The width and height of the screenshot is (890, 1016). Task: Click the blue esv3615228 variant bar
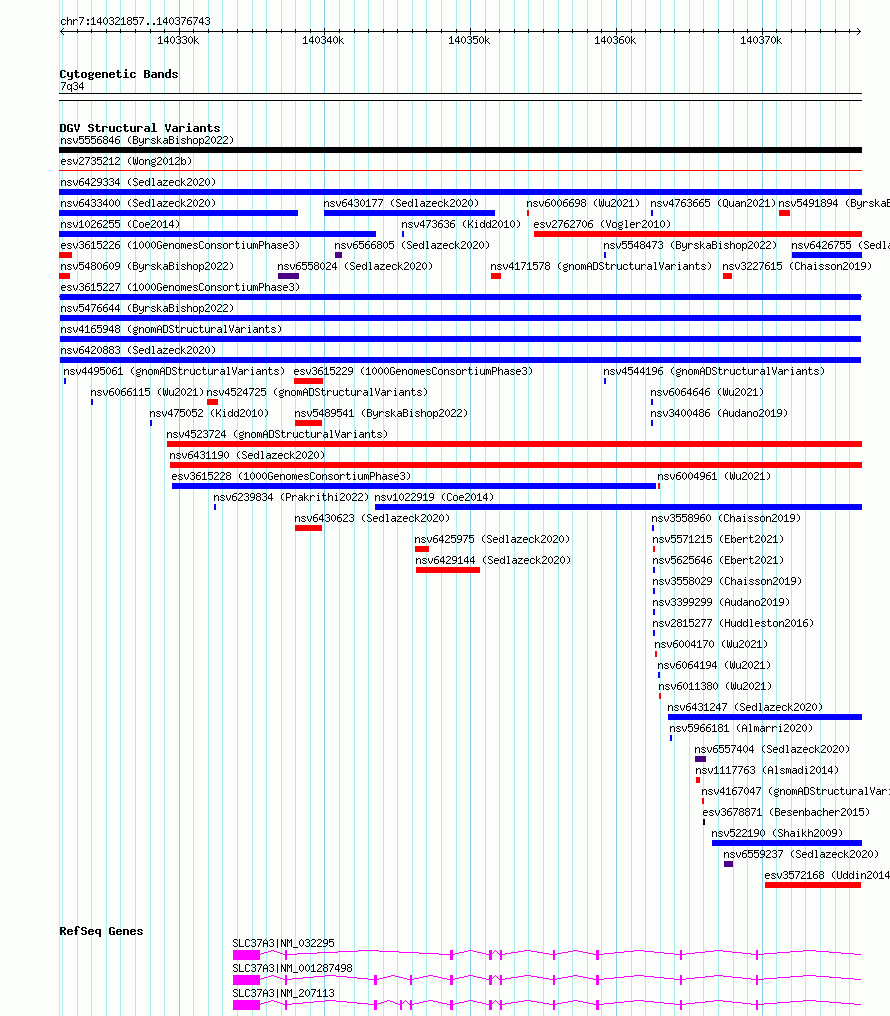413,486
